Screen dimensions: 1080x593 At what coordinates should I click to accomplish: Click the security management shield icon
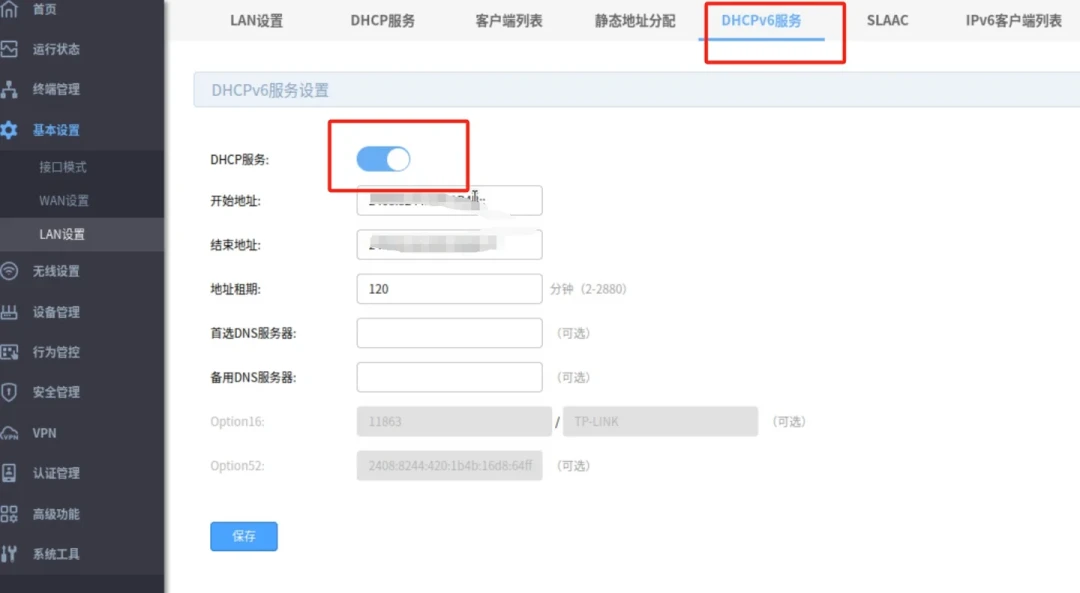pos(8,392)
